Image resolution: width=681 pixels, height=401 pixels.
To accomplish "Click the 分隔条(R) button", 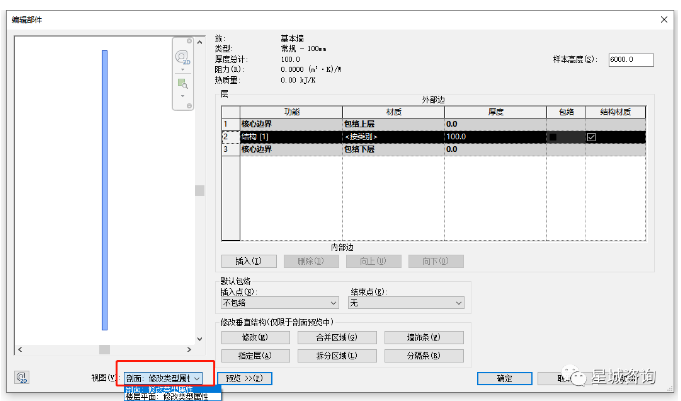I will (424, 356).
